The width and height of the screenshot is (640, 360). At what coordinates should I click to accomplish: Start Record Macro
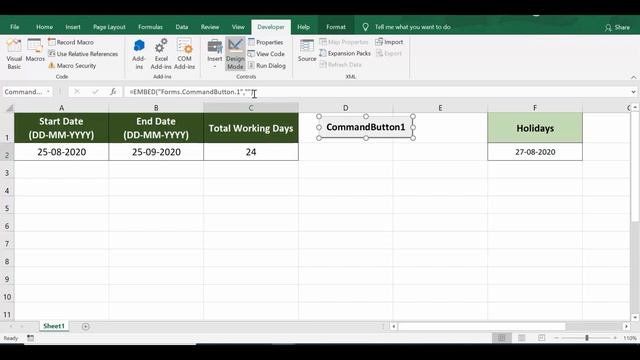click(x=71, y=42)
